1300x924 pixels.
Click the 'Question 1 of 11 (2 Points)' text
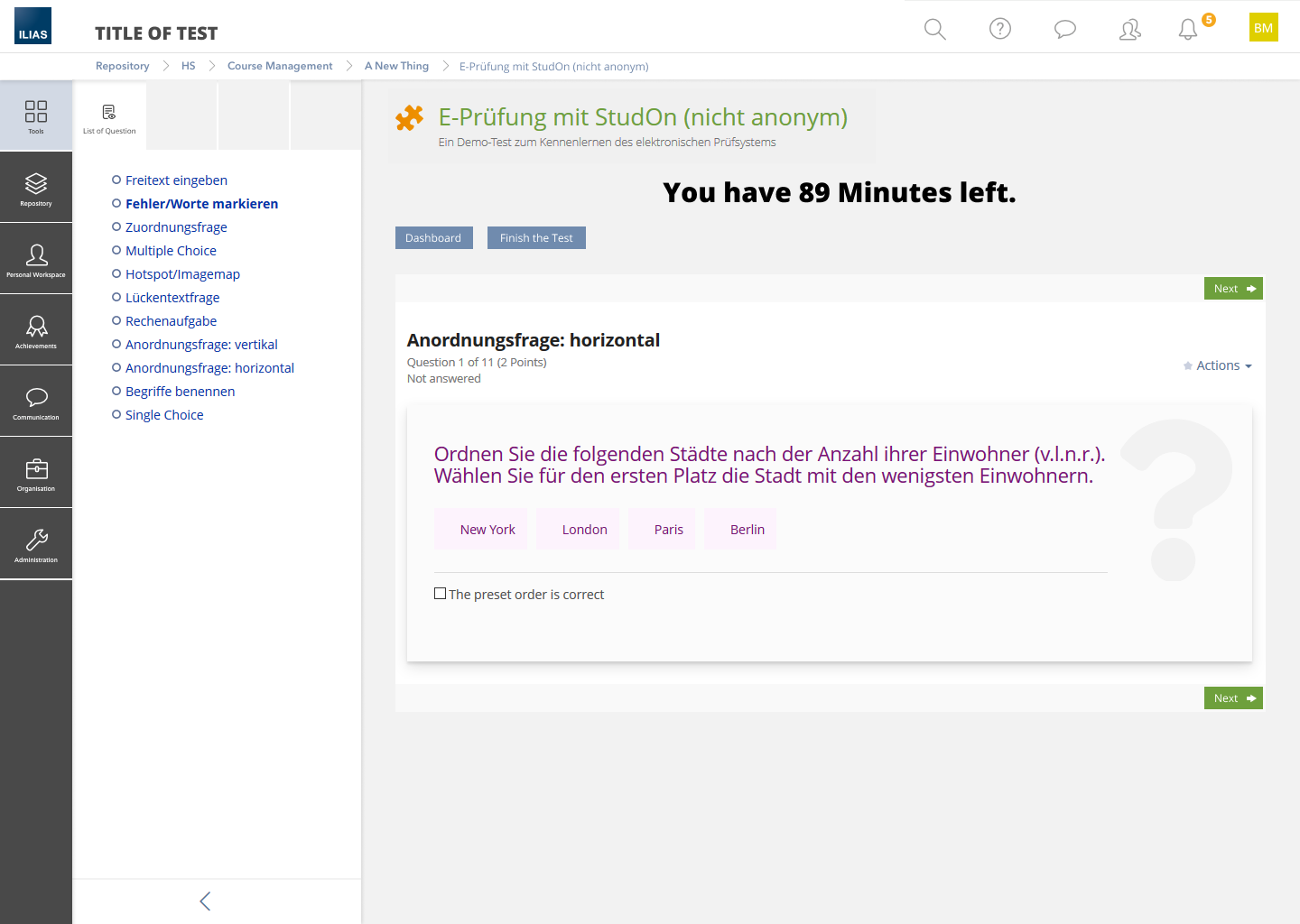tap(477, 363)
